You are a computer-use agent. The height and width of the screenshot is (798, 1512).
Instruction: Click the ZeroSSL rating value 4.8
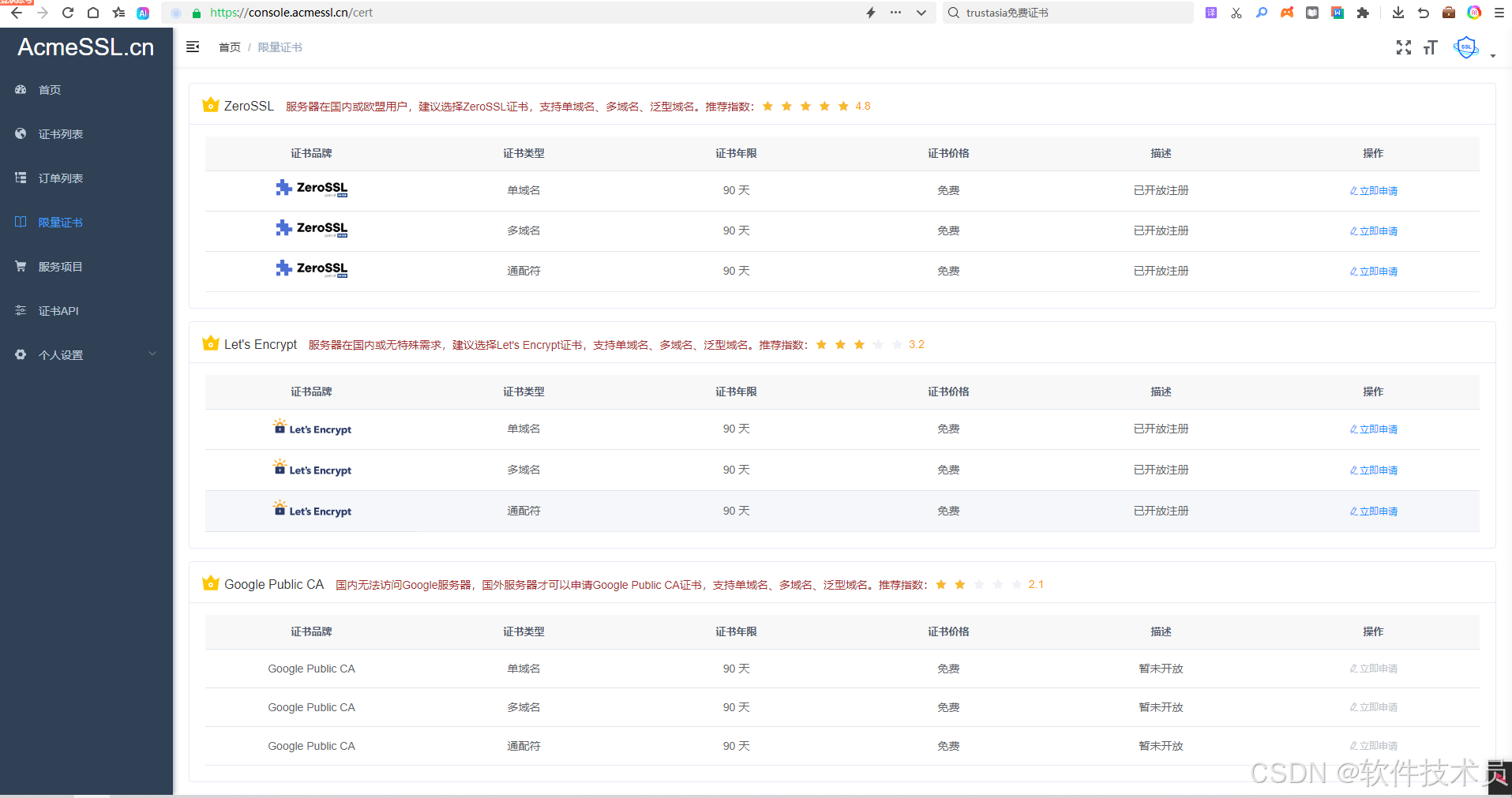[x=862, y=107]
